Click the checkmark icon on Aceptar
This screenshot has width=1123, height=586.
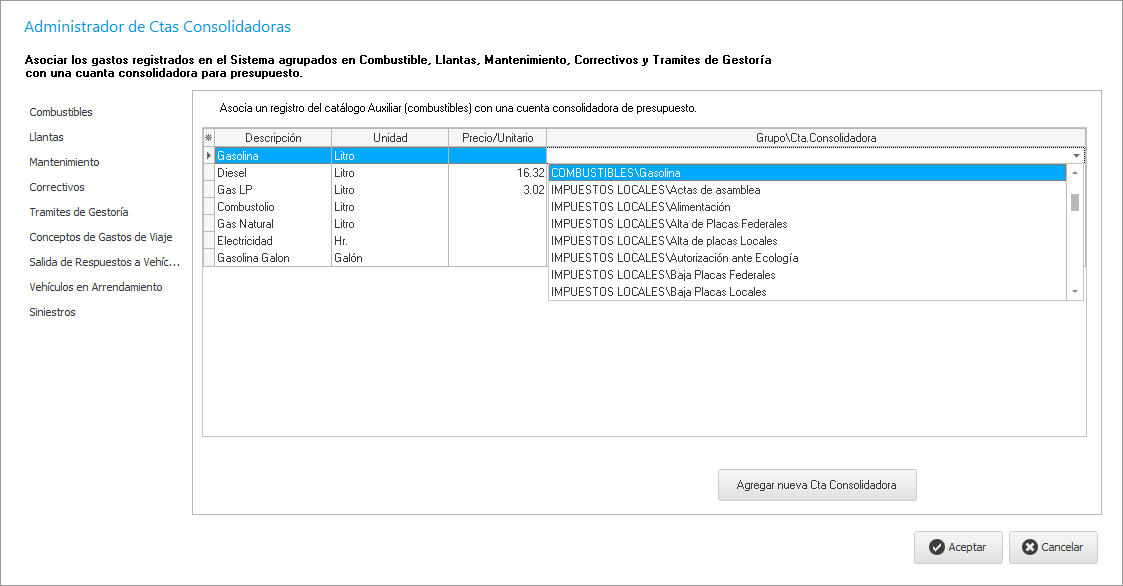936,547
